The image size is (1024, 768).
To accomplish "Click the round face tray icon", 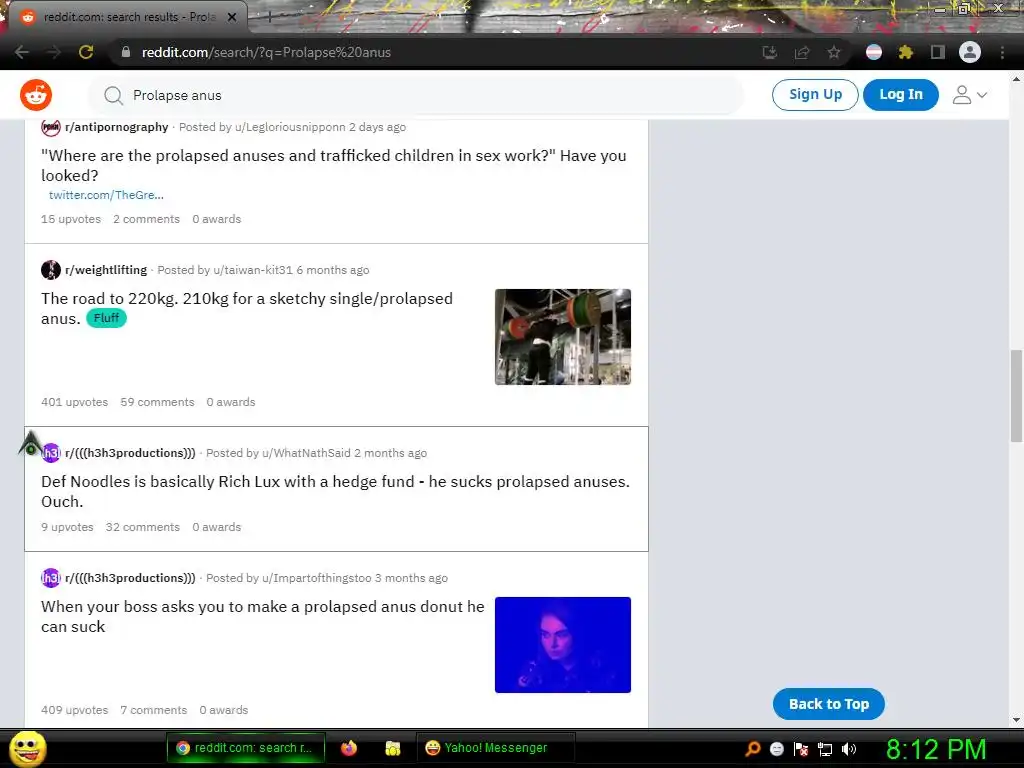I will (776, 749).
